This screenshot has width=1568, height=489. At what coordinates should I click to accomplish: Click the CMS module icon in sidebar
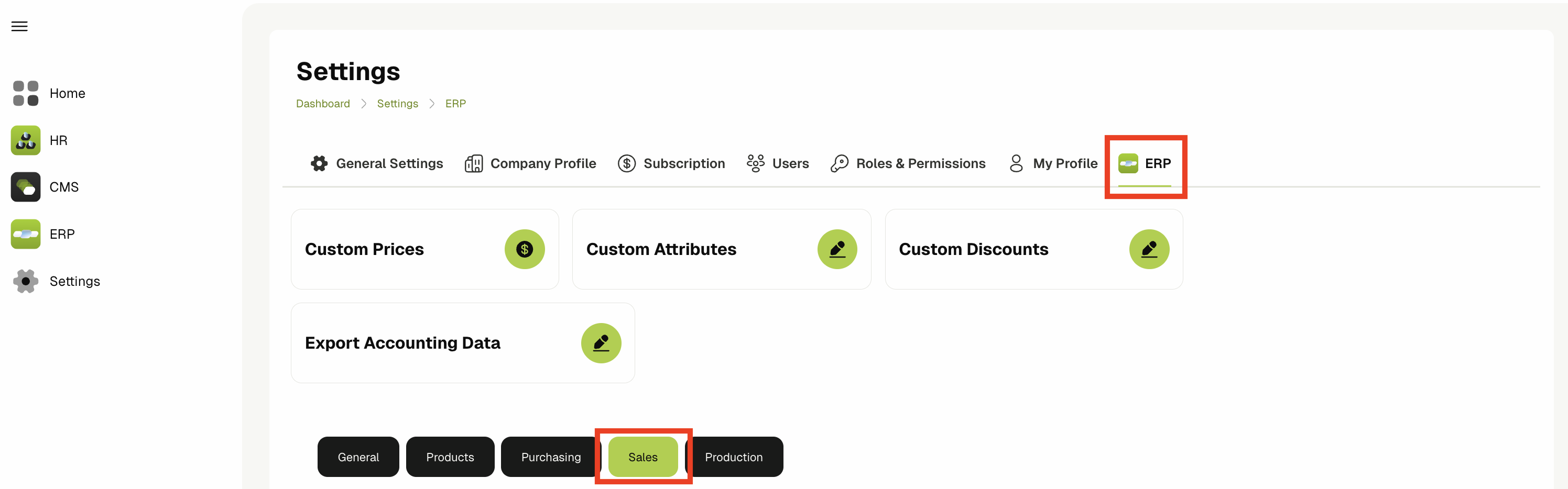coord(26,187)
